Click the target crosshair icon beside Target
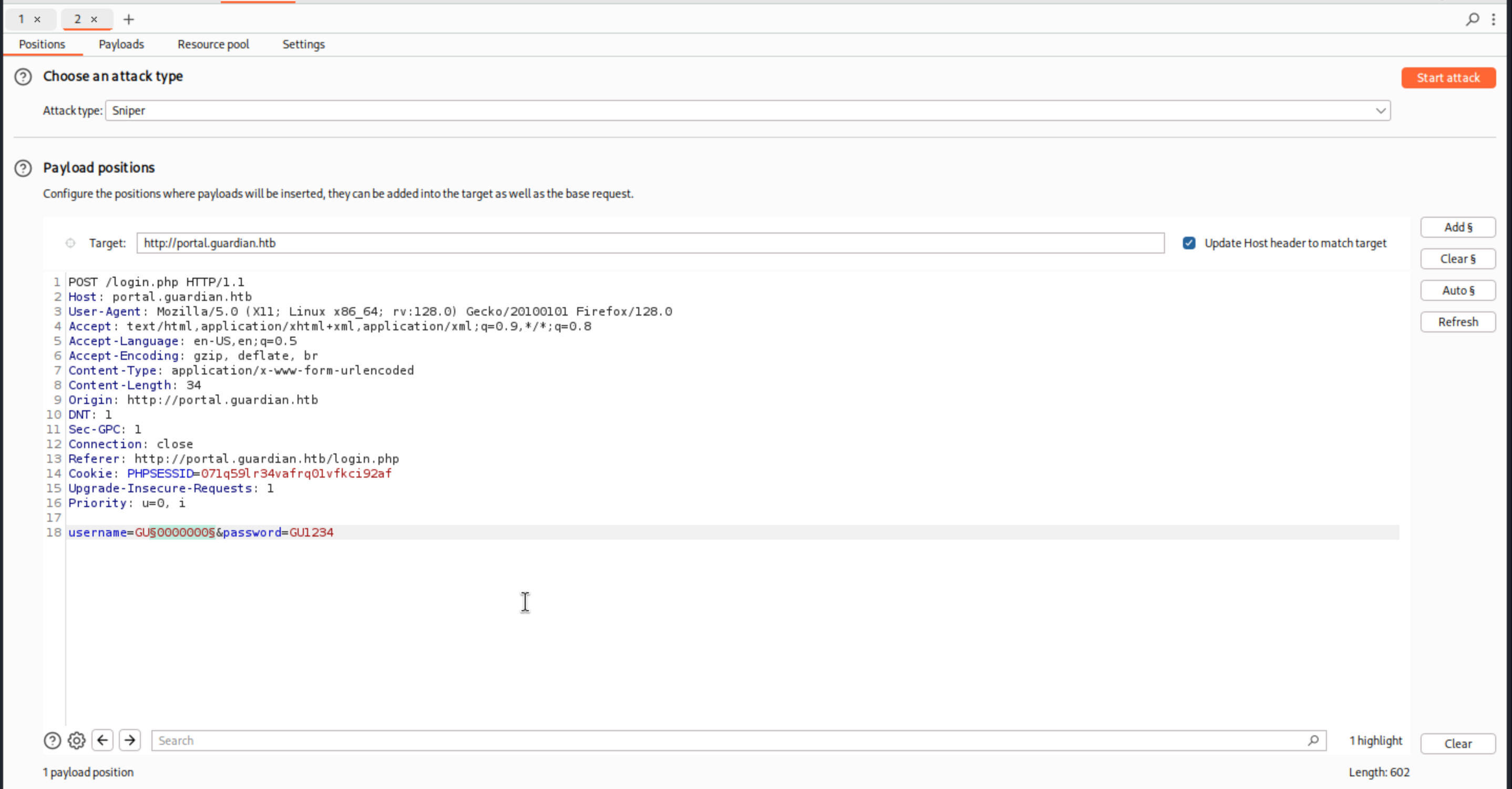The width and height of the screenshot is (1512, 789). (70, 243)
